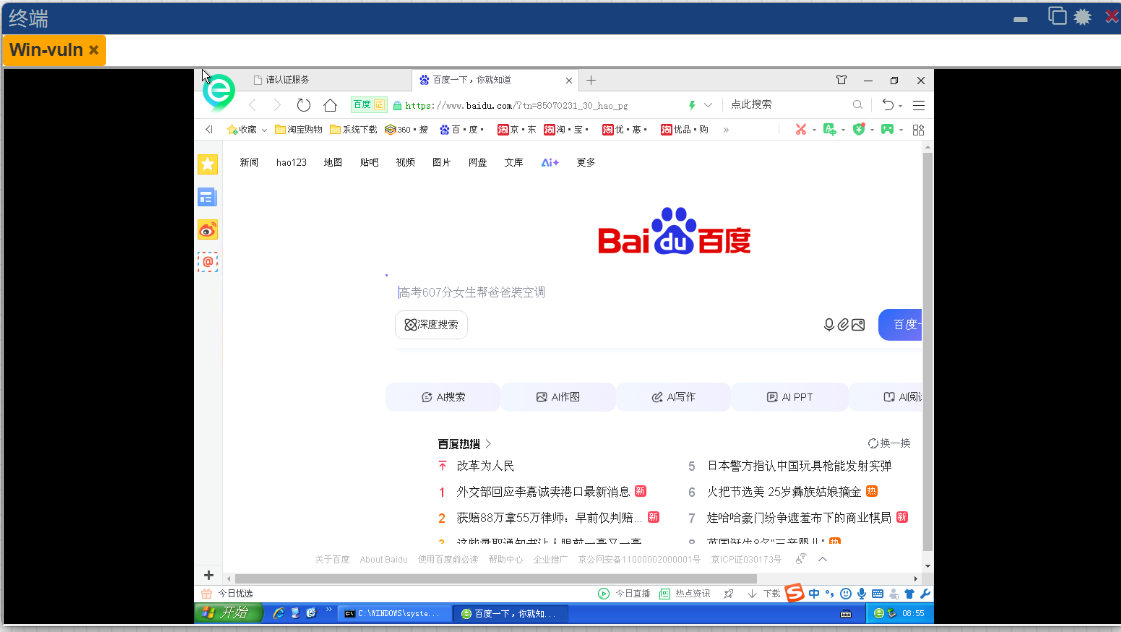The width and height of the screenshot is (1121, 632).
Task: Open dropdown beside gamepad icon
Action: [x=901, y=130]
